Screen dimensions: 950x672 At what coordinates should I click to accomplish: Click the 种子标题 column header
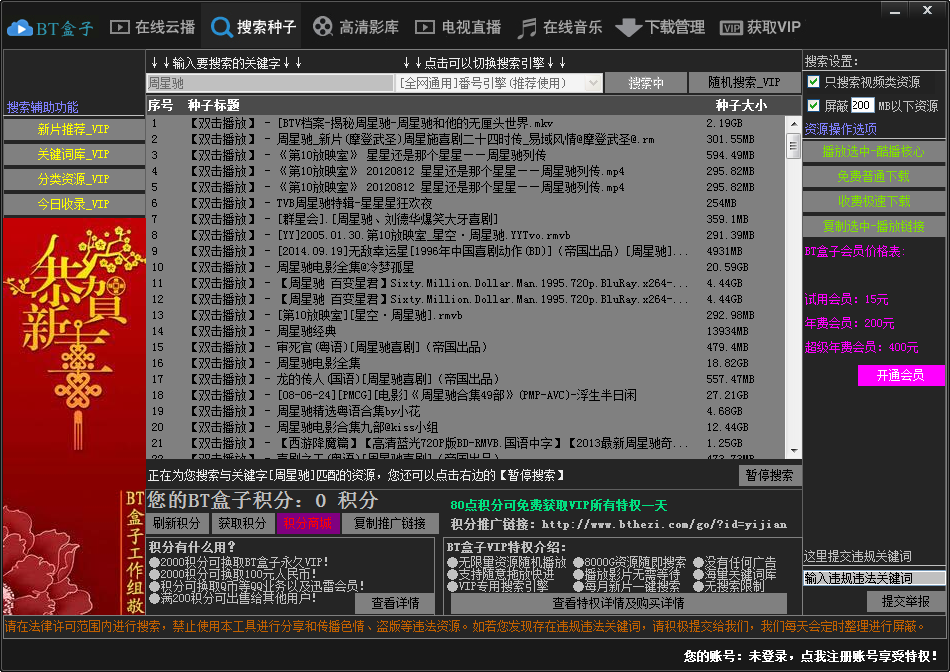pyautogui.click(x=213, y=105)
